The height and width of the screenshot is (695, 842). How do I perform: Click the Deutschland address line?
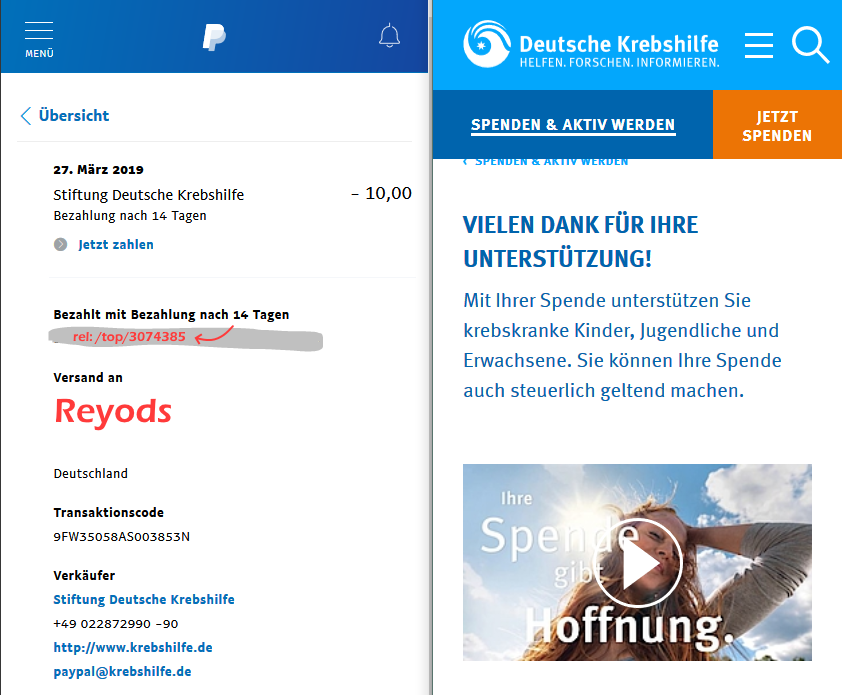(91, 474)
